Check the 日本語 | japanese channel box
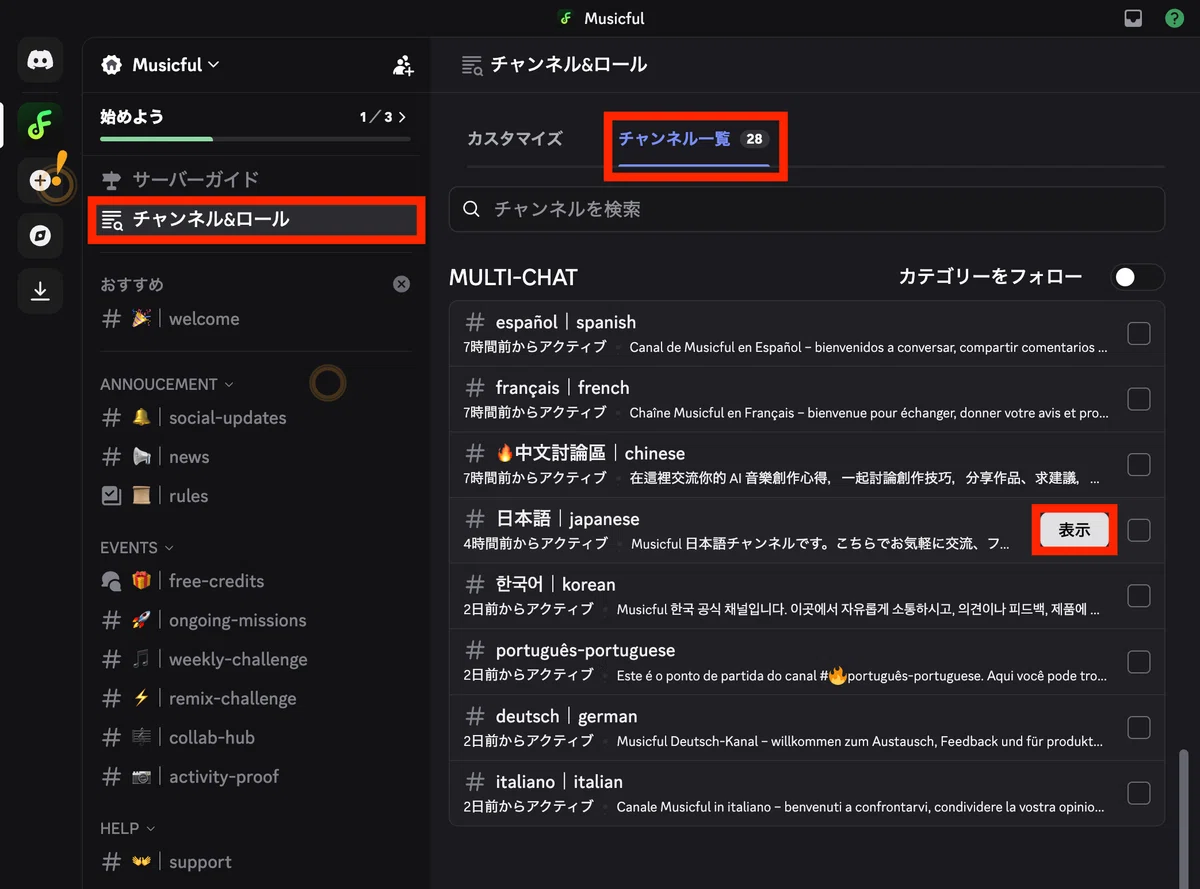 [1139, 530]
